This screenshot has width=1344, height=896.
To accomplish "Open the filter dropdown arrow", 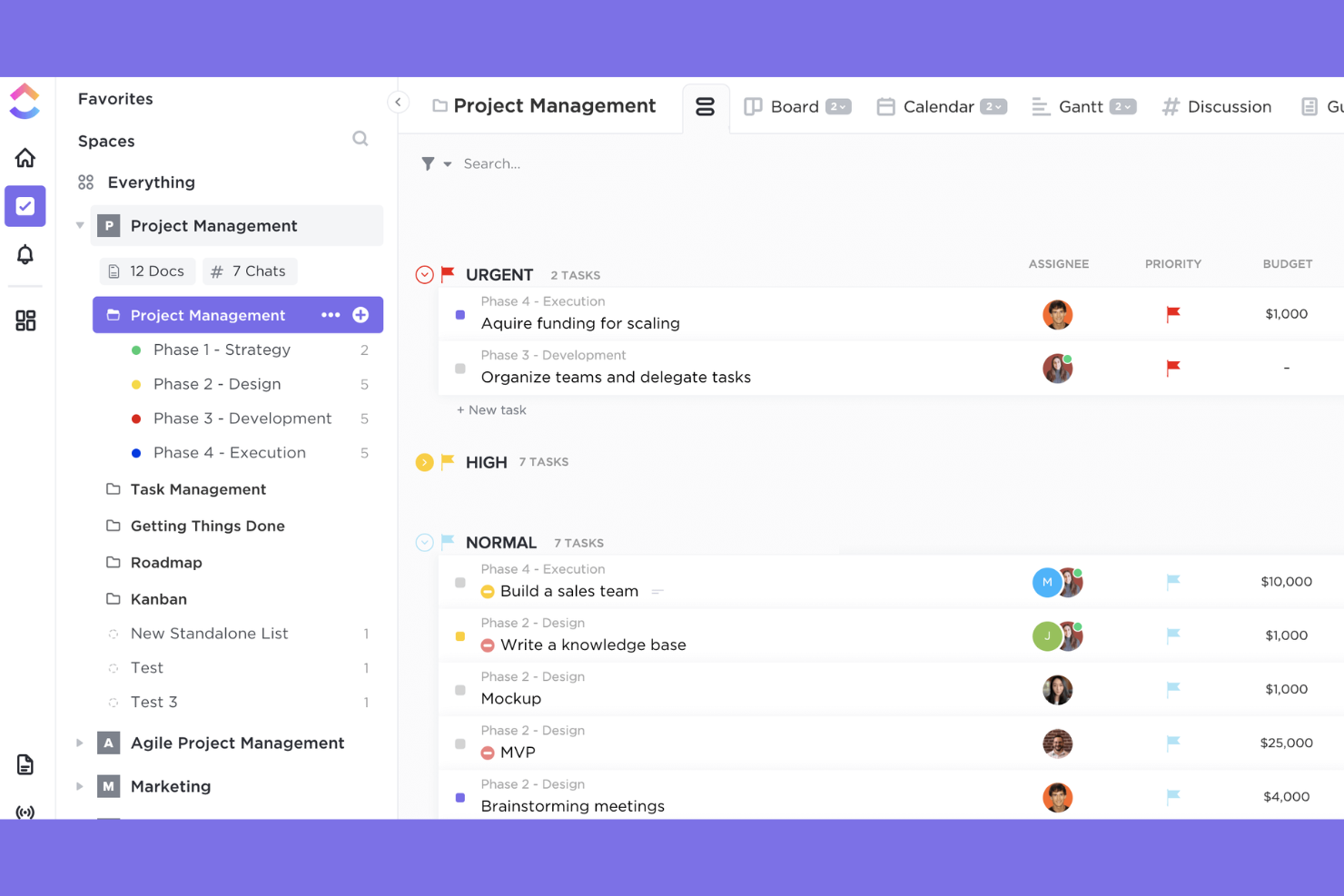I will click(448, 164).
